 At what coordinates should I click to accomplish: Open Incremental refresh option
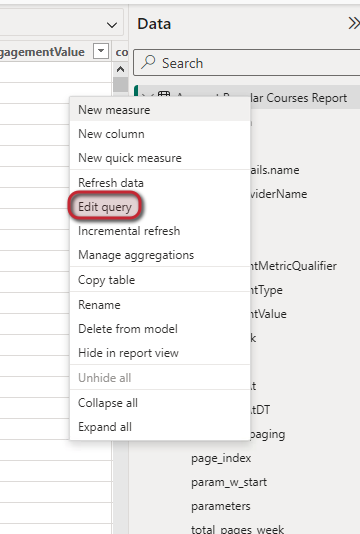tap(160, 231)
